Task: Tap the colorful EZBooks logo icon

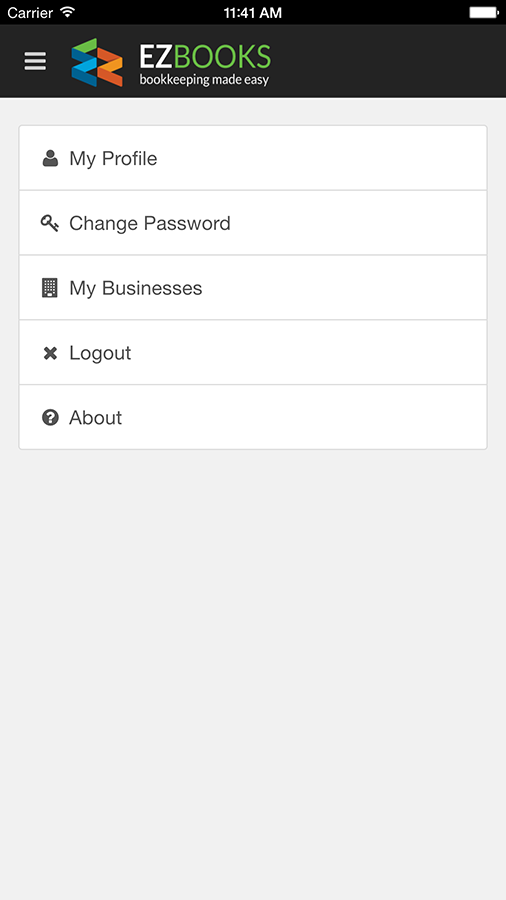Action: (x=97, y=62)
